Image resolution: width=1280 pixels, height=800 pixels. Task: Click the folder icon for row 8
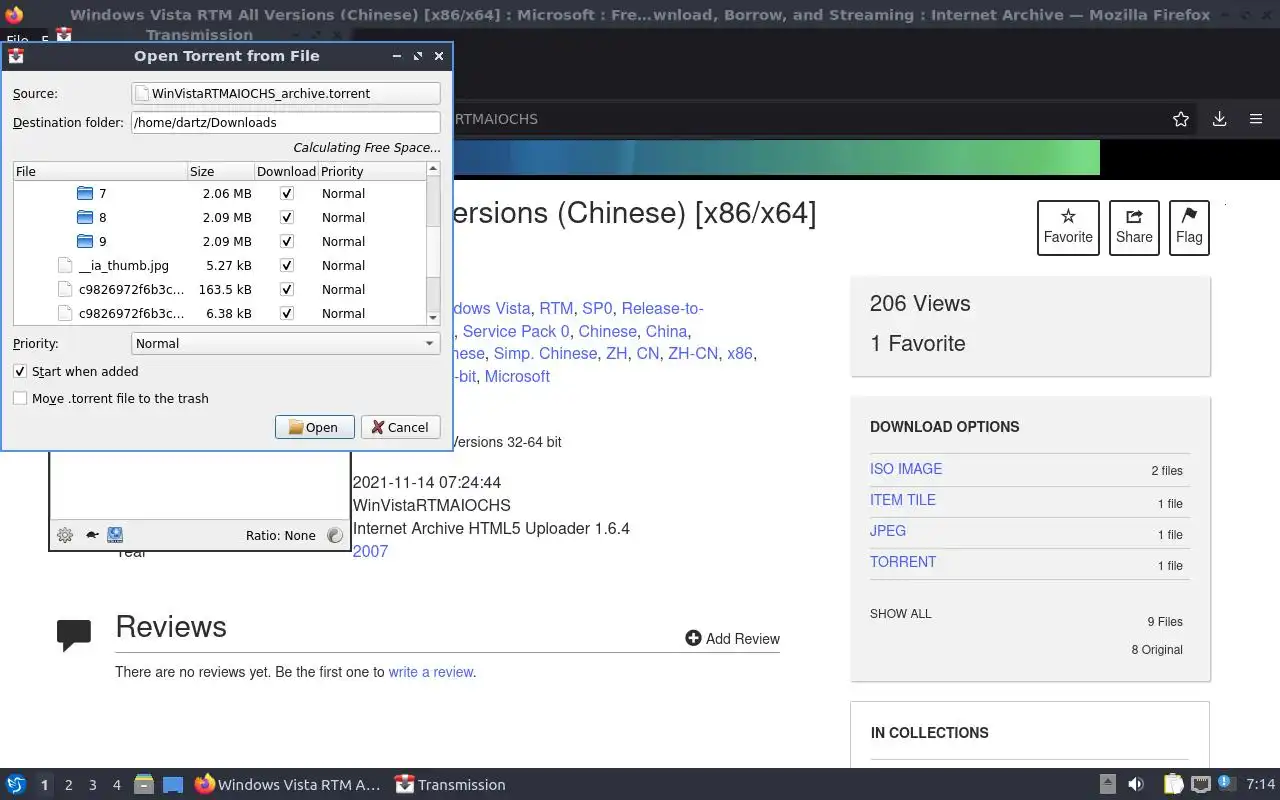tap(85, 217)
